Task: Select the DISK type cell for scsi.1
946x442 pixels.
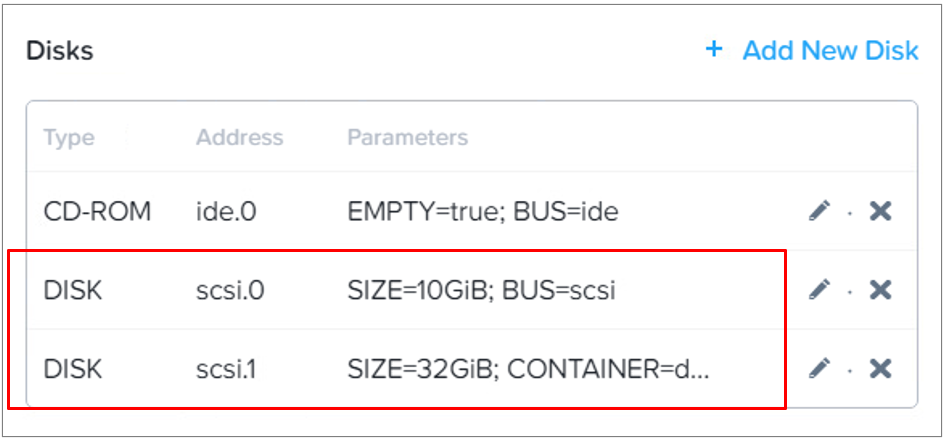Action: (x=72, y=369)
